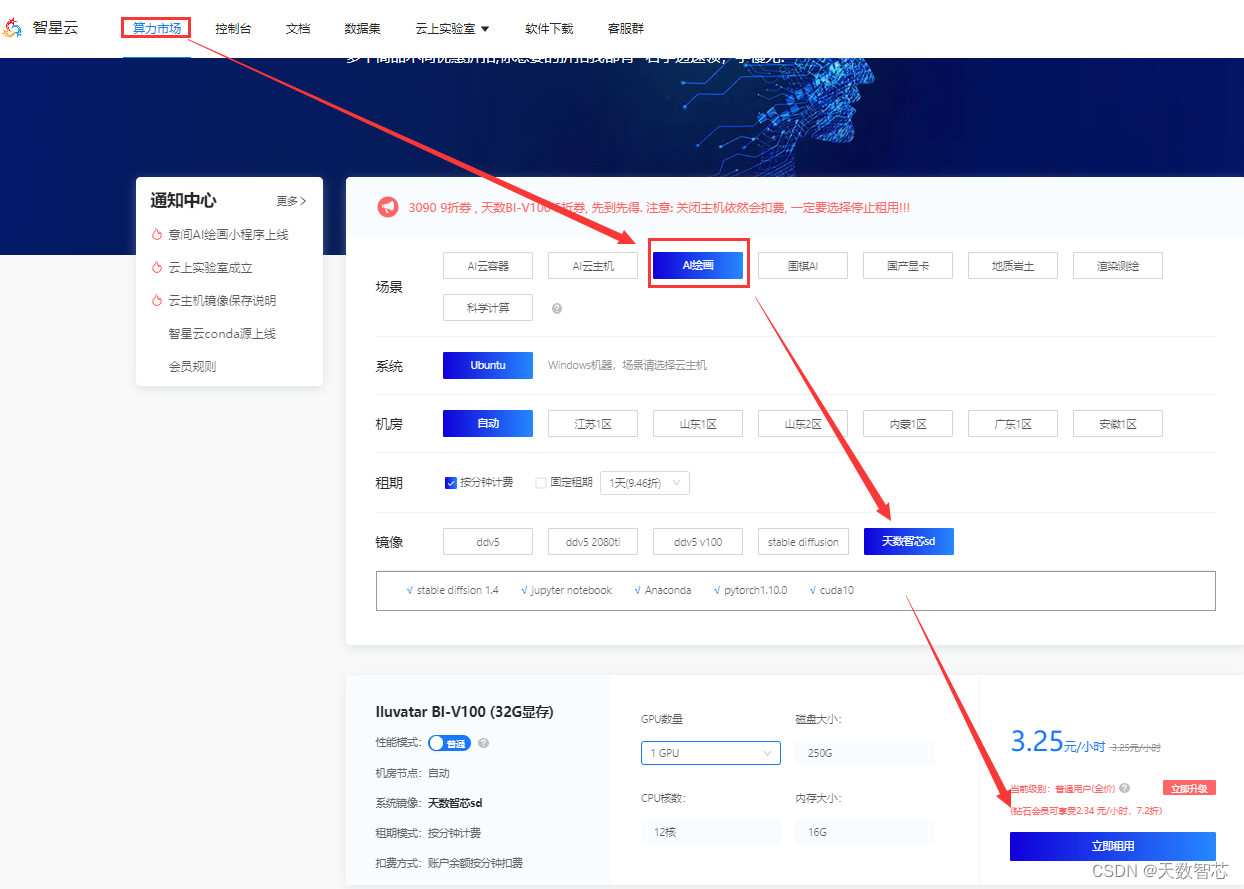The height and width of the screenshot is (889, 1244).
Task: Select Ubuntu system option
Action: tap(488, 366)
